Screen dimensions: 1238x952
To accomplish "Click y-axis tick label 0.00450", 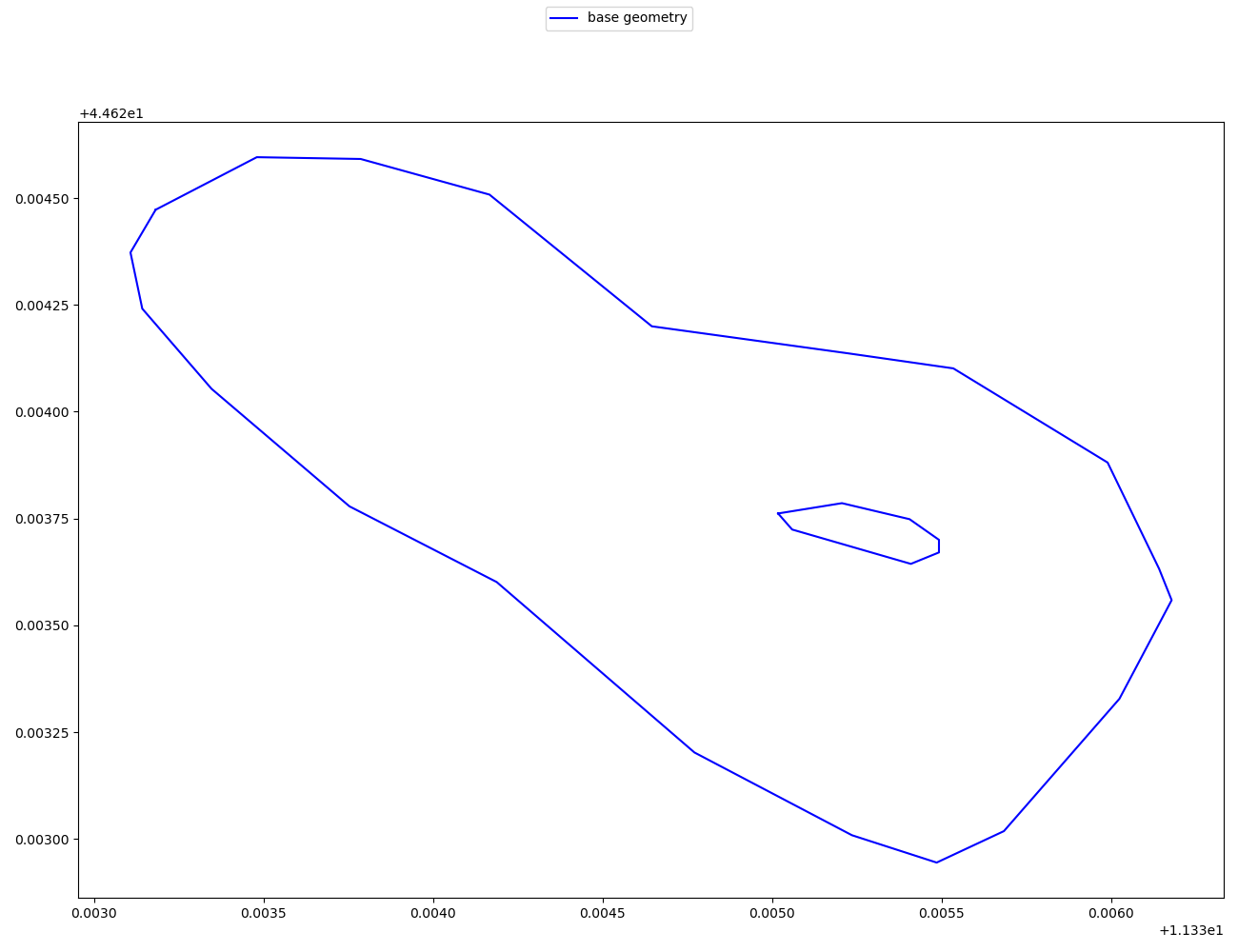I will click(41, 199).
